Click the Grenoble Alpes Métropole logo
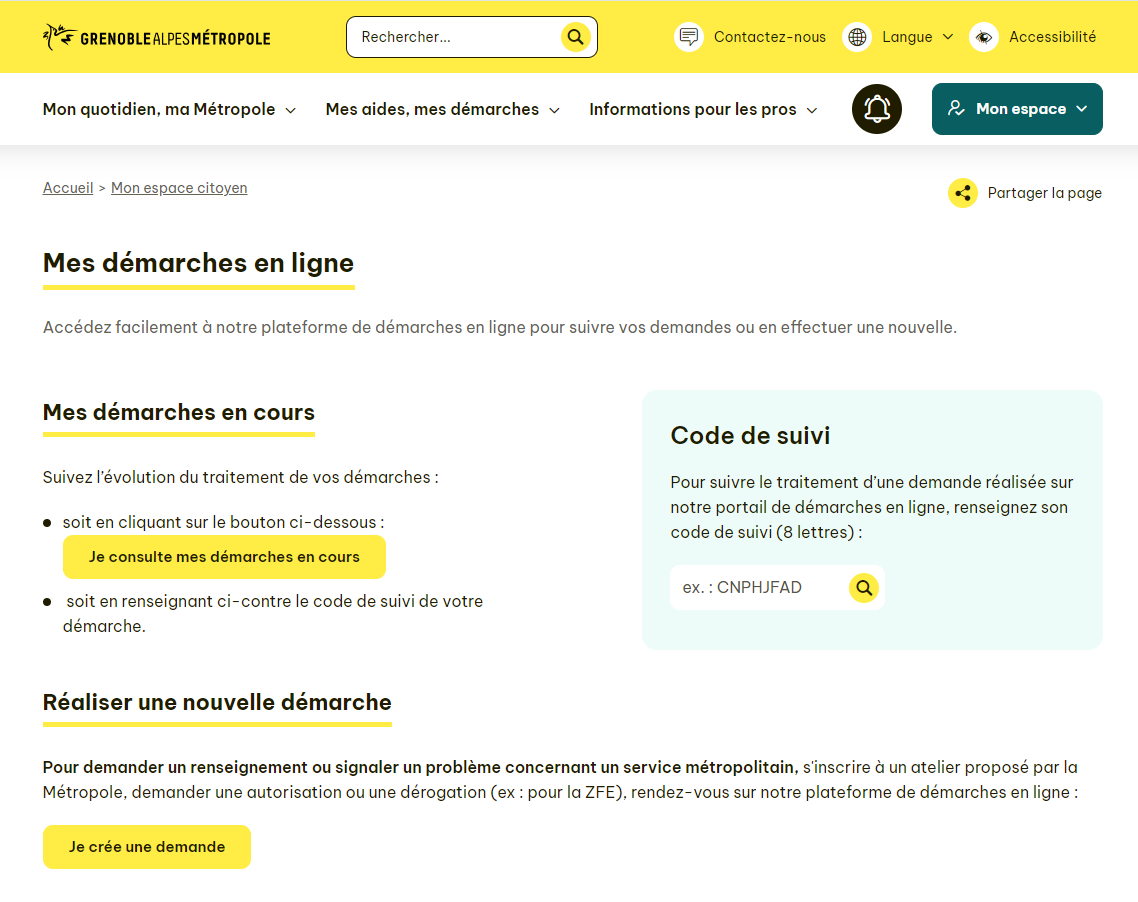 [x=157, y=37]
